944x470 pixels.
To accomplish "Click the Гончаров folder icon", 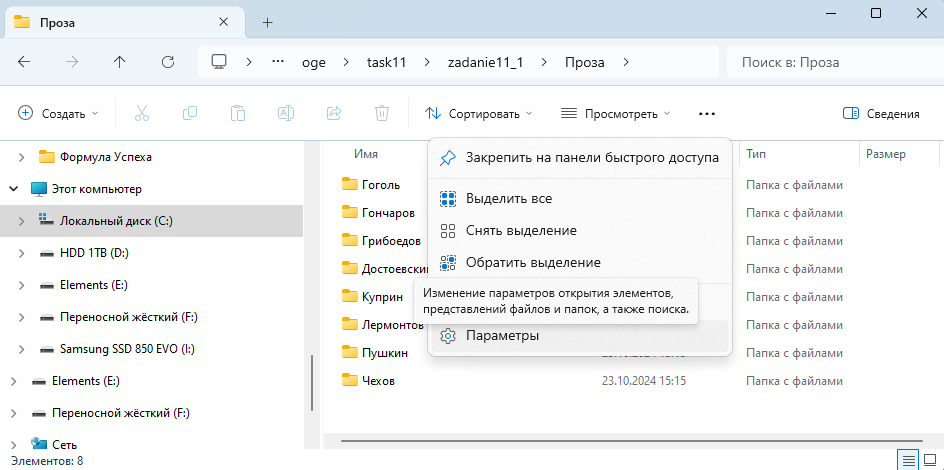I will pyautogui.click(x=350, y=212).
